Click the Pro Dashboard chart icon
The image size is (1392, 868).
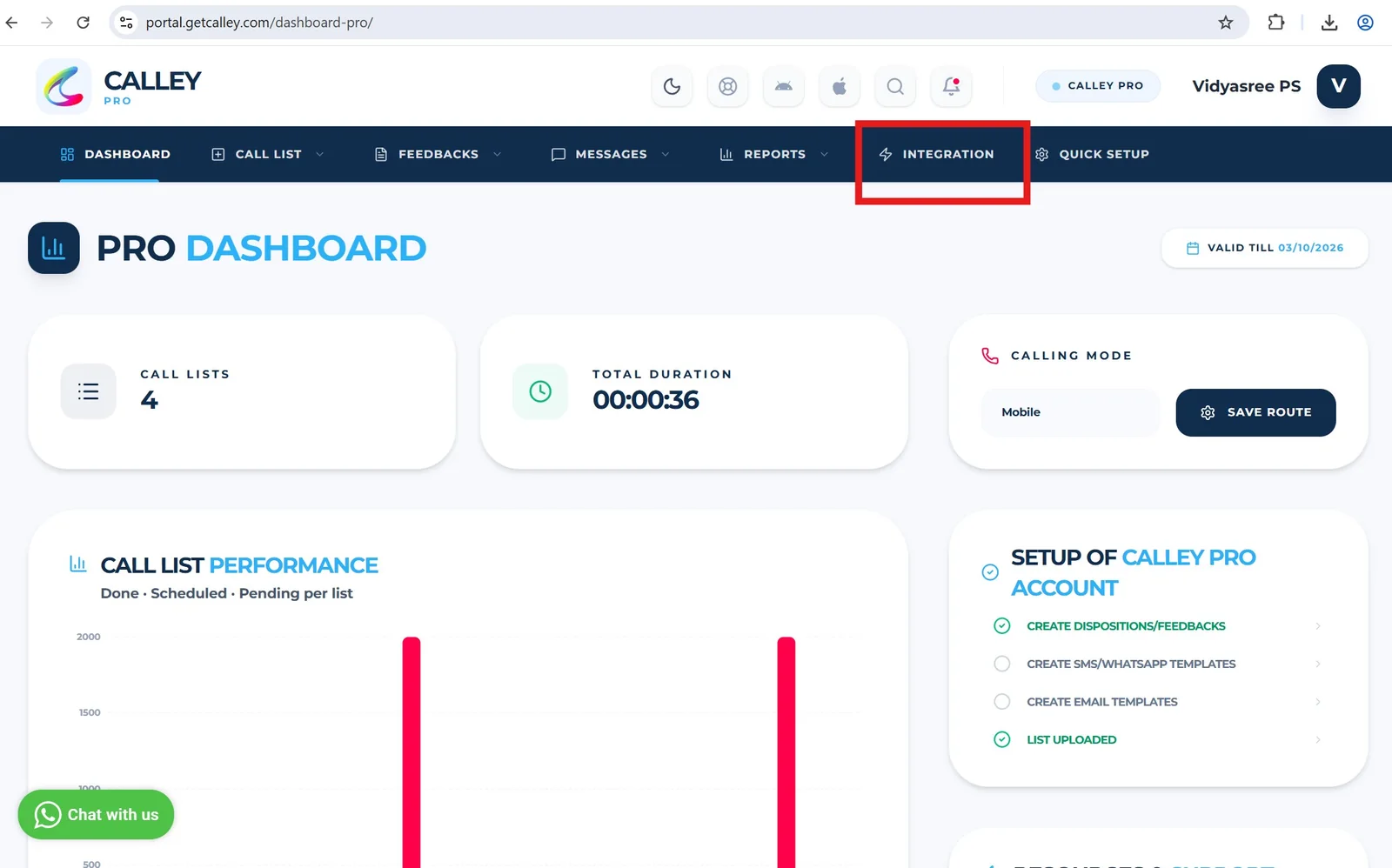tap(54, 248)
